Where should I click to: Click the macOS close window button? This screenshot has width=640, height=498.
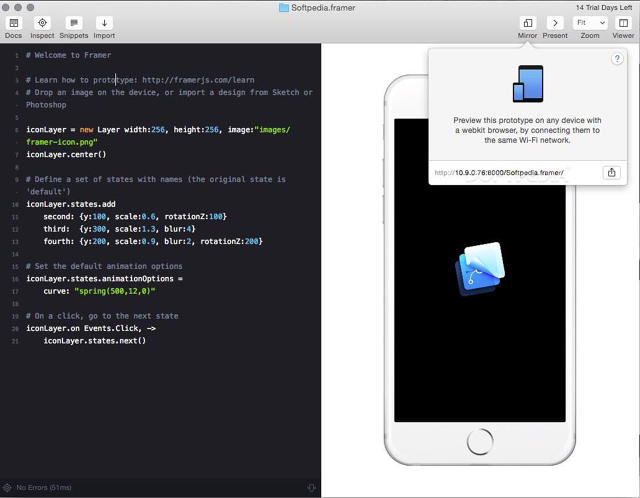point(5,7)
